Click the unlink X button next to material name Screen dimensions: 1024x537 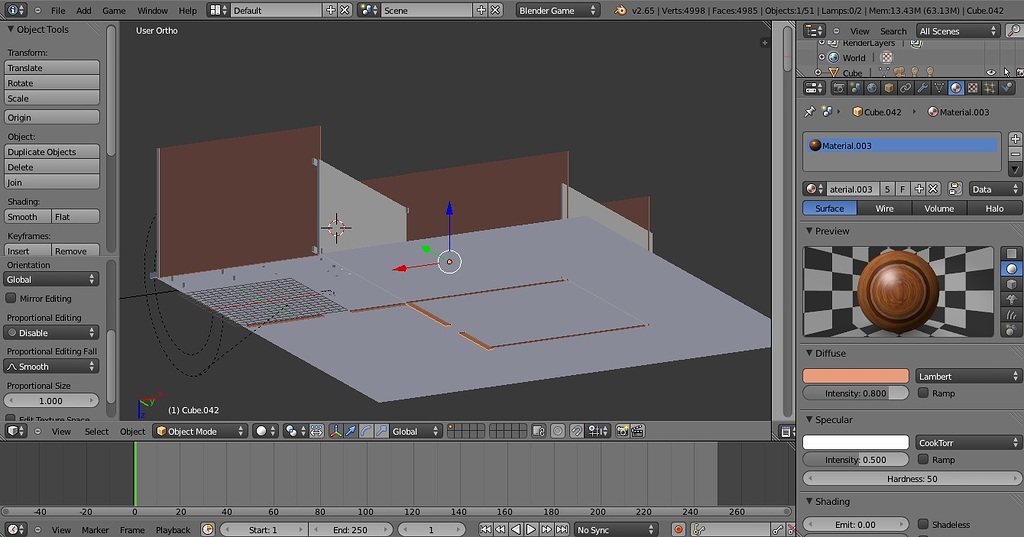click(x=933, y=189)
